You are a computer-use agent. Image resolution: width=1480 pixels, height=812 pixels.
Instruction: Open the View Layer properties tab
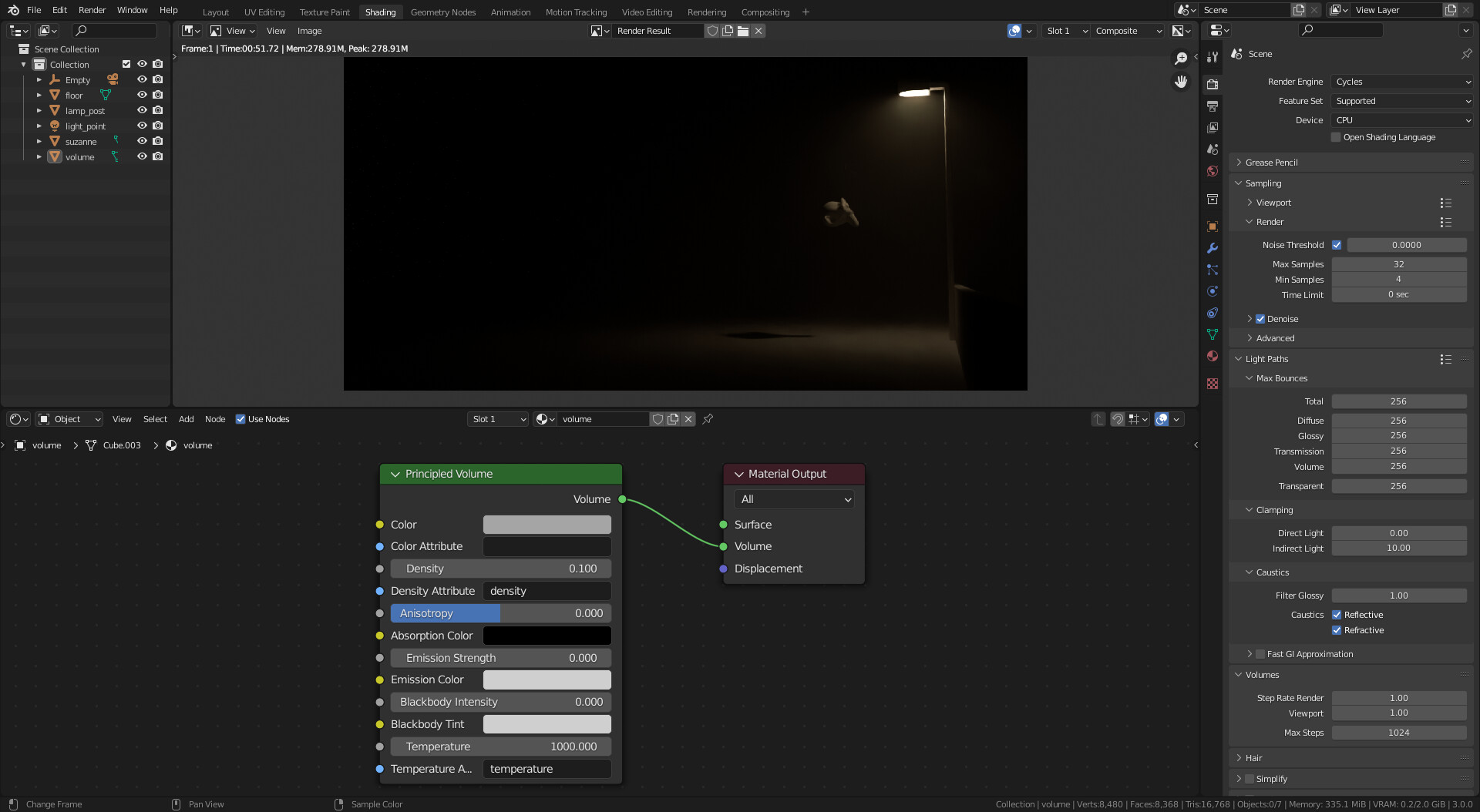(x=1213, y=127)
